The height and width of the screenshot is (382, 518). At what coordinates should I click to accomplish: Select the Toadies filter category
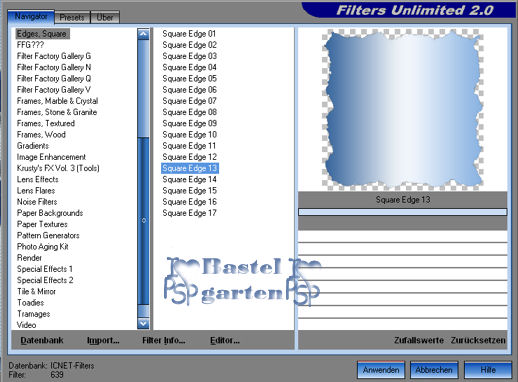[x=30, y=303]
